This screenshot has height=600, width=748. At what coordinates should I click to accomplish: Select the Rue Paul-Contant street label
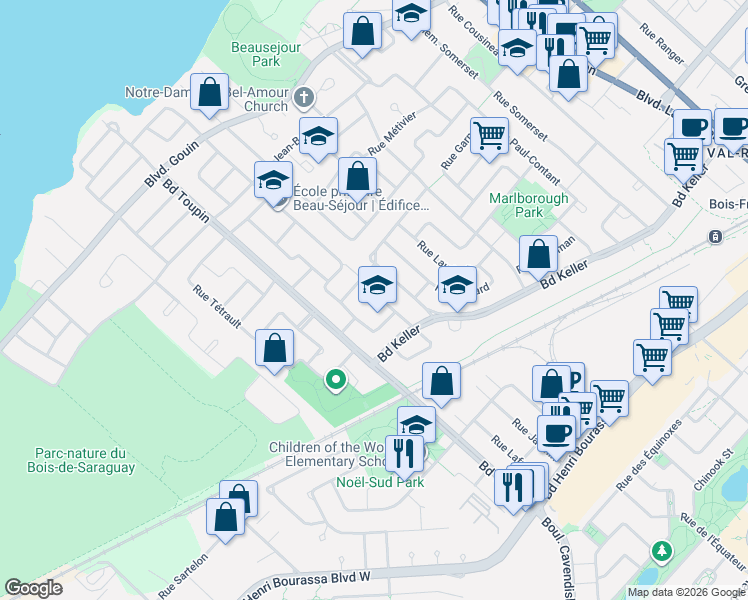[535, 162]
